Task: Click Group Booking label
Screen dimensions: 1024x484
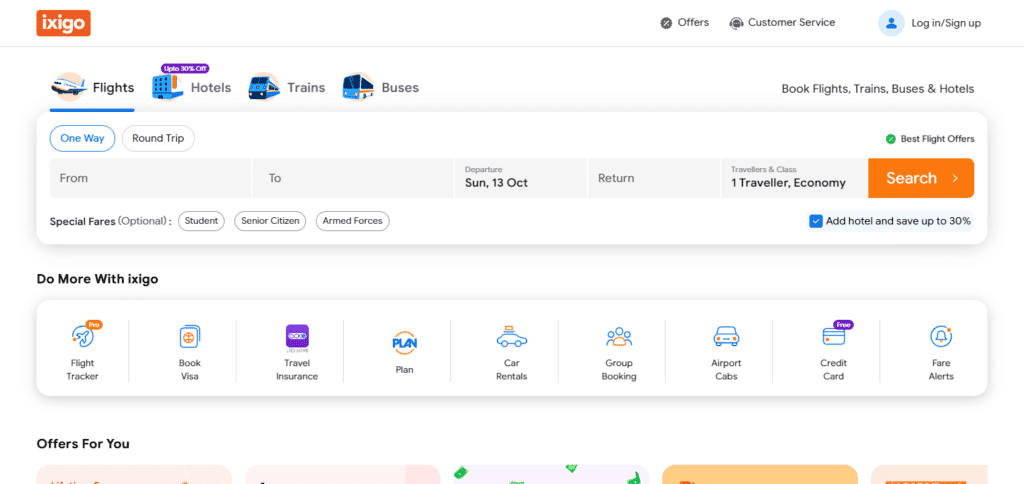Action: (619, 370)
